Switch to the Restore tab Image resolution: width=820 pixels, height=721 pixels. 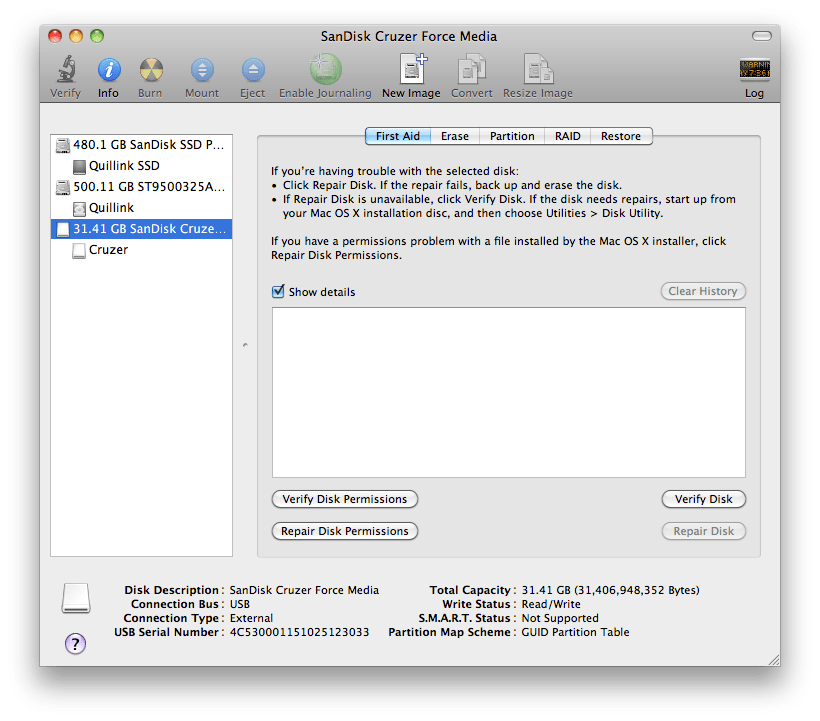pyautogui.click(x=621, y=136)
